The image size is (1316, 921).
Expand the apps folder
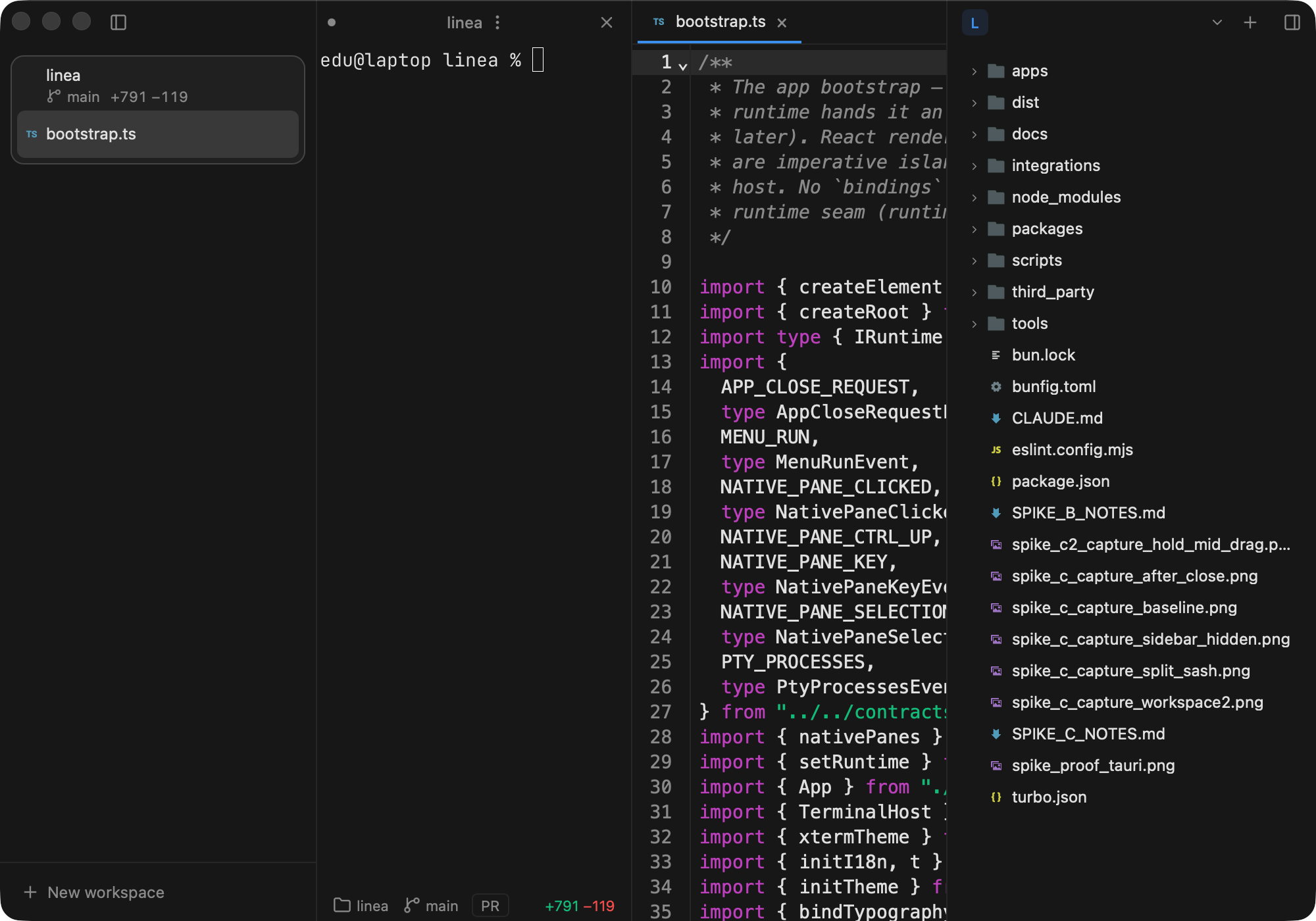(x=974, y=71)
